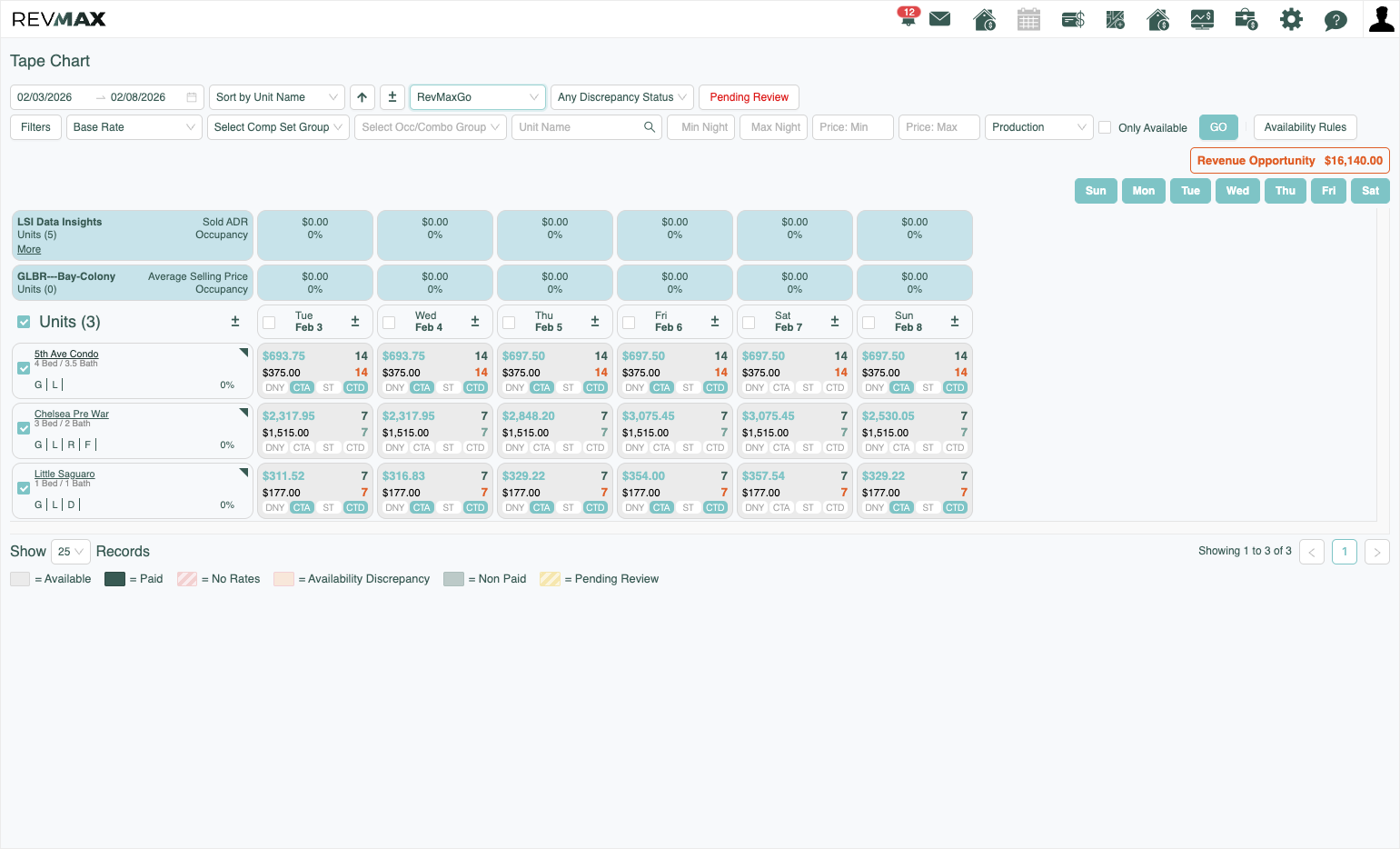Open the More link under LSI Data Insights
Viewport: 1400px width, 849px height.
pos(29,249)
